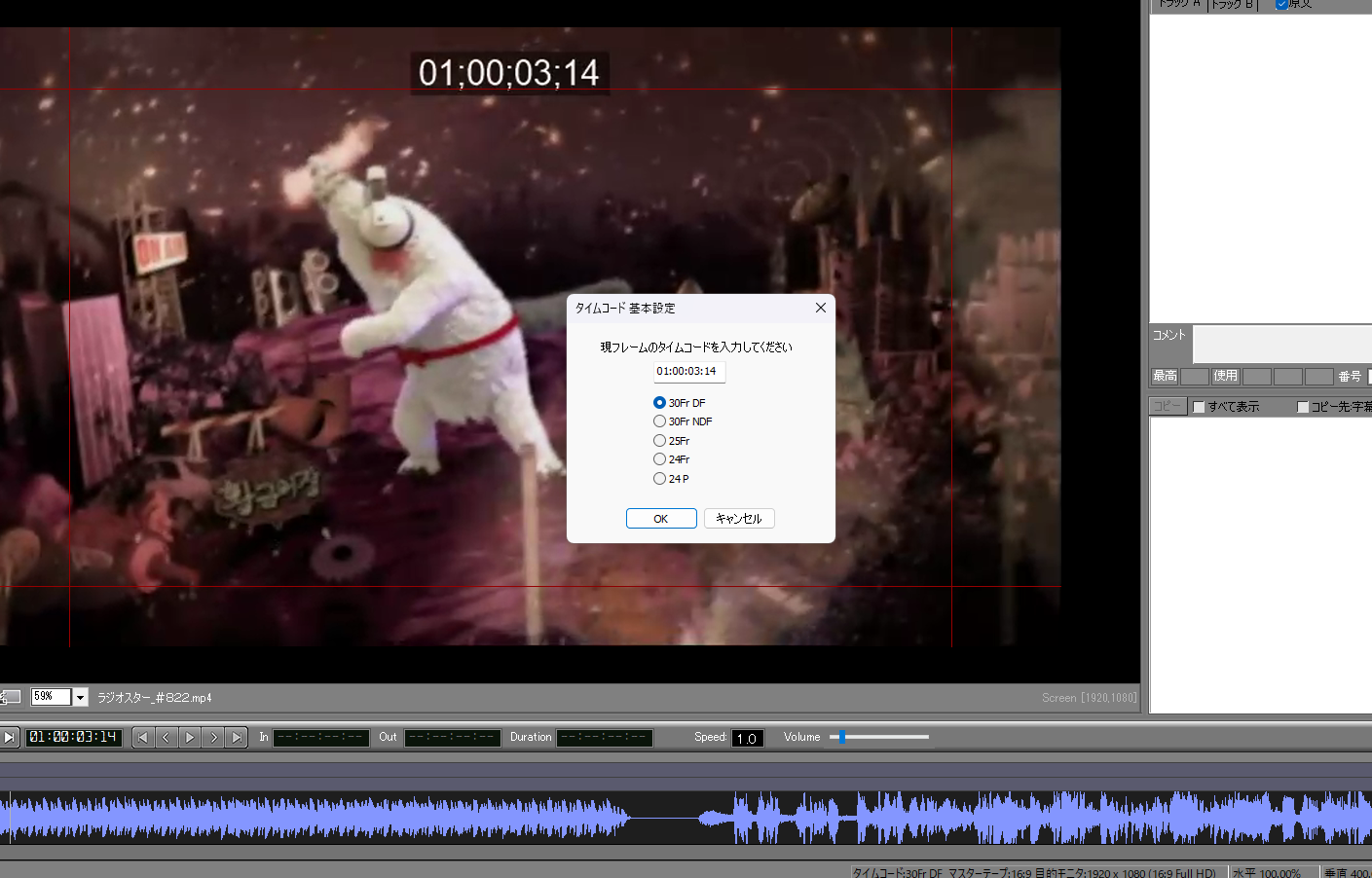Screen dimensions: 1372x878
Task: Confirm the timecode dialog with OK
Action: pyautogui.click(x=661, y=519)
